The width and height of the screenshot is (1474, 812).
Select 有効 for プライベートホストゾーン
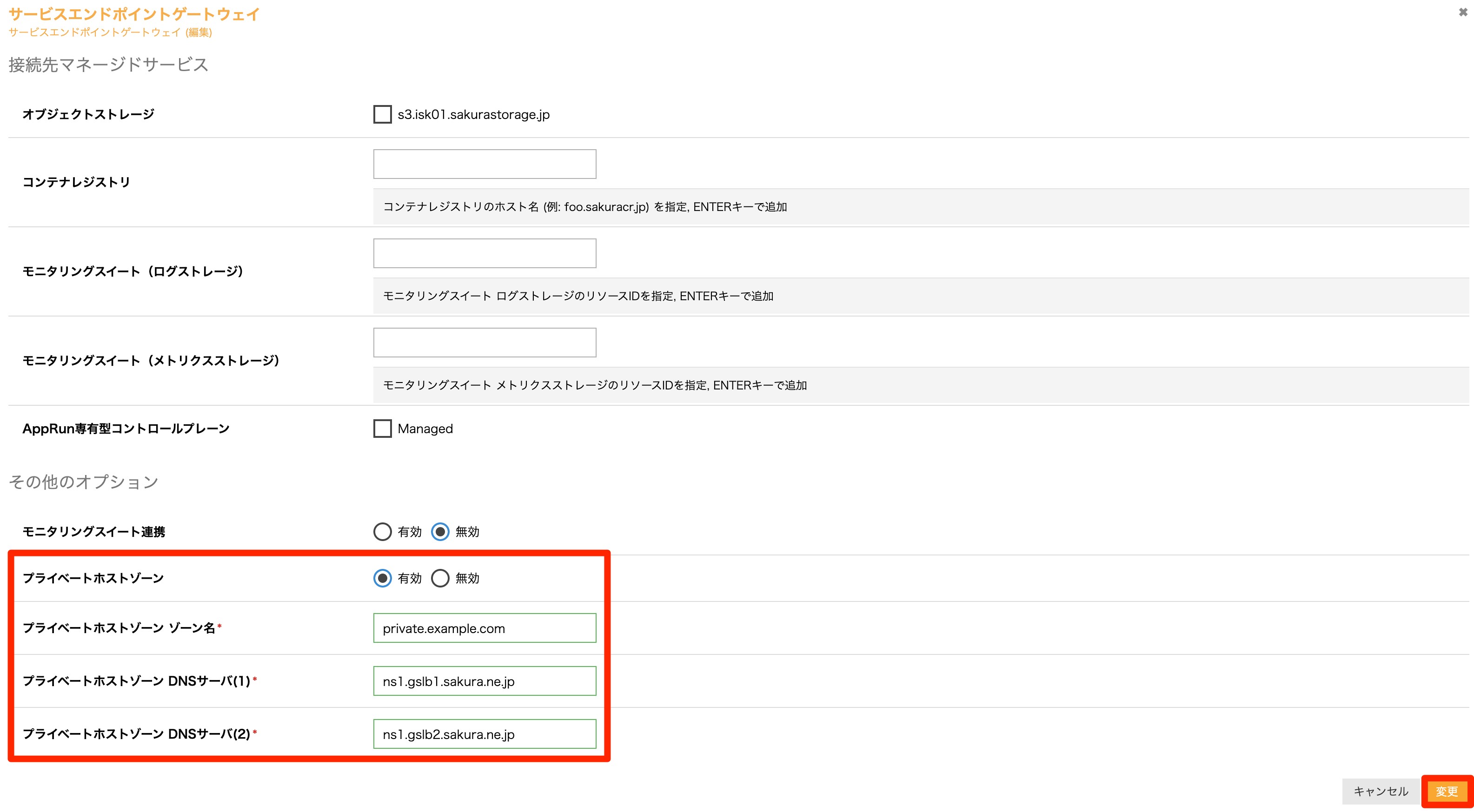382,578
